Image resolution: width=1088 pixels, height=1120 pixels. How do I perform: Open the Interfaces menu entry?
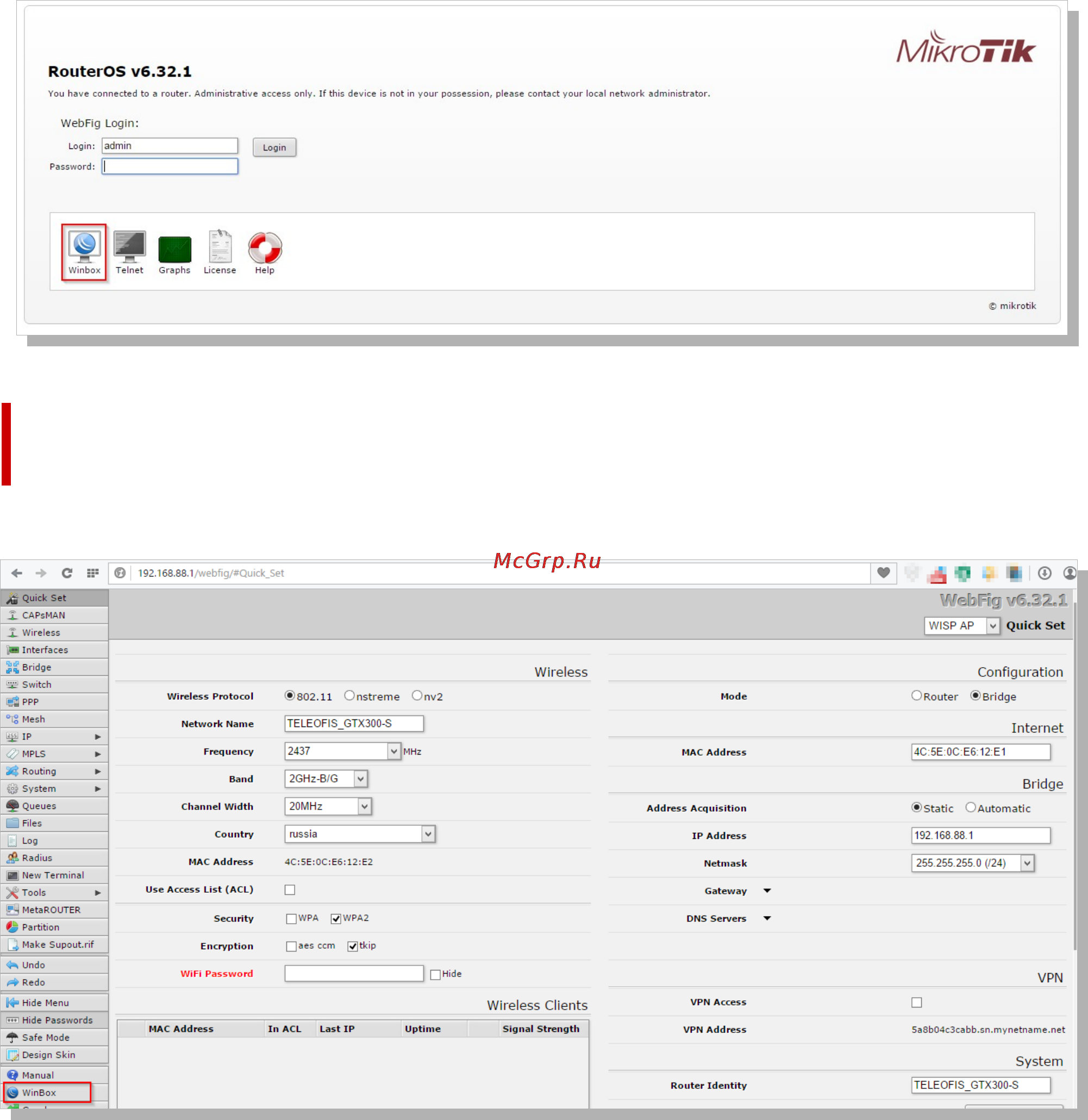[x=54, y=650]
